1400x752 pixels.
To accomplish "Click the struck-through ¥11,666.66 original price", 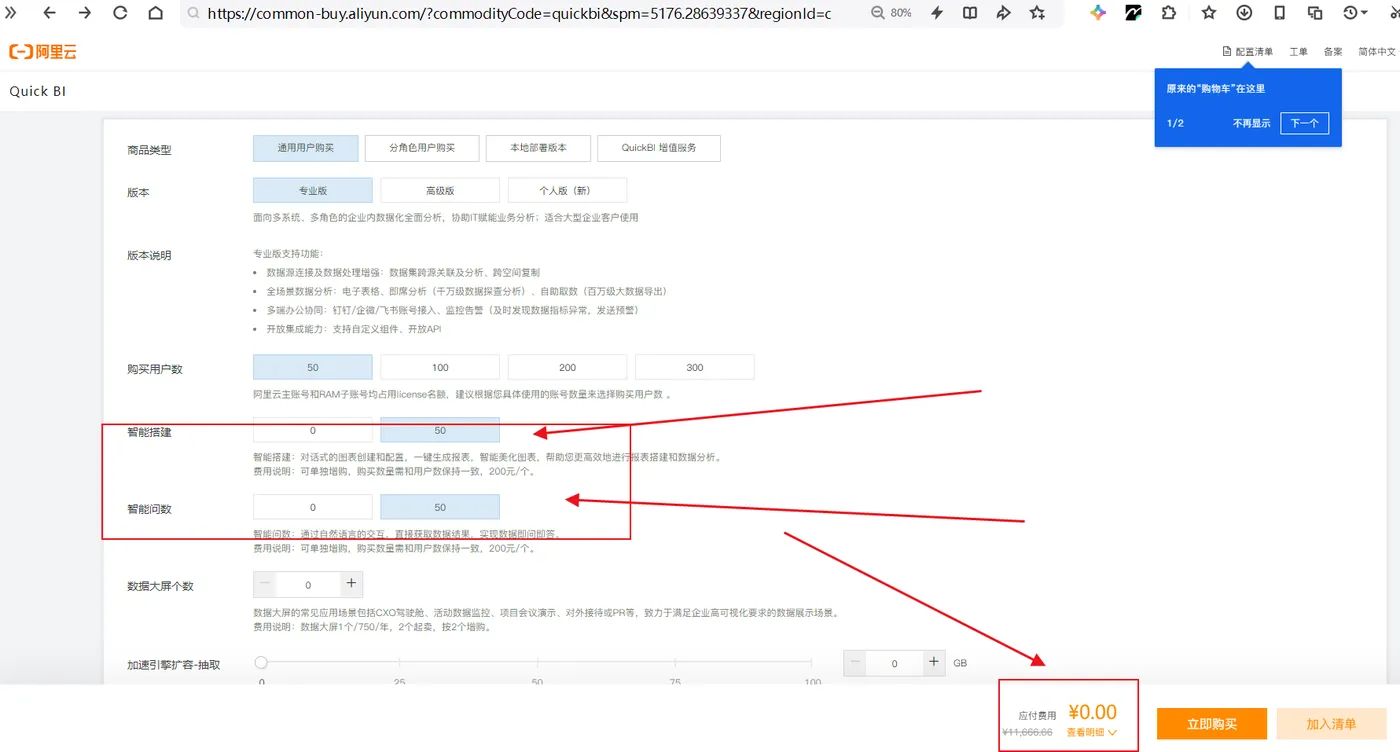I will click(x=1027, y=732).
